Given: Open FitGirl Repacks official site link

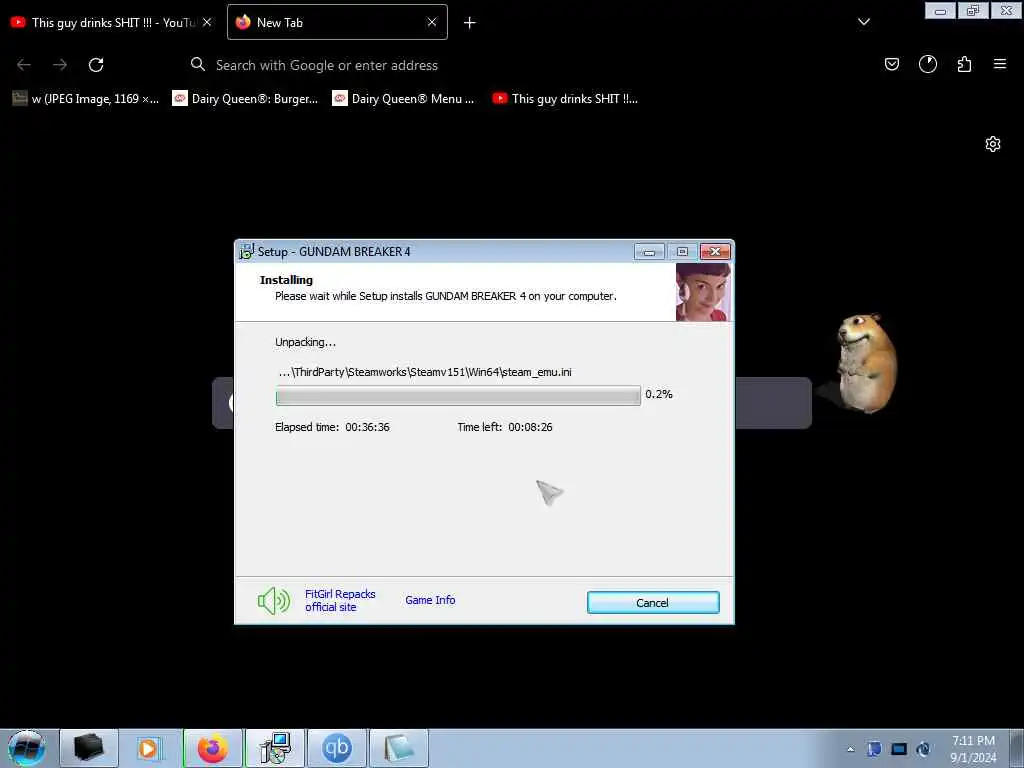Looking at the screenshot, I should pyautogui.click(x=340, y=600).
